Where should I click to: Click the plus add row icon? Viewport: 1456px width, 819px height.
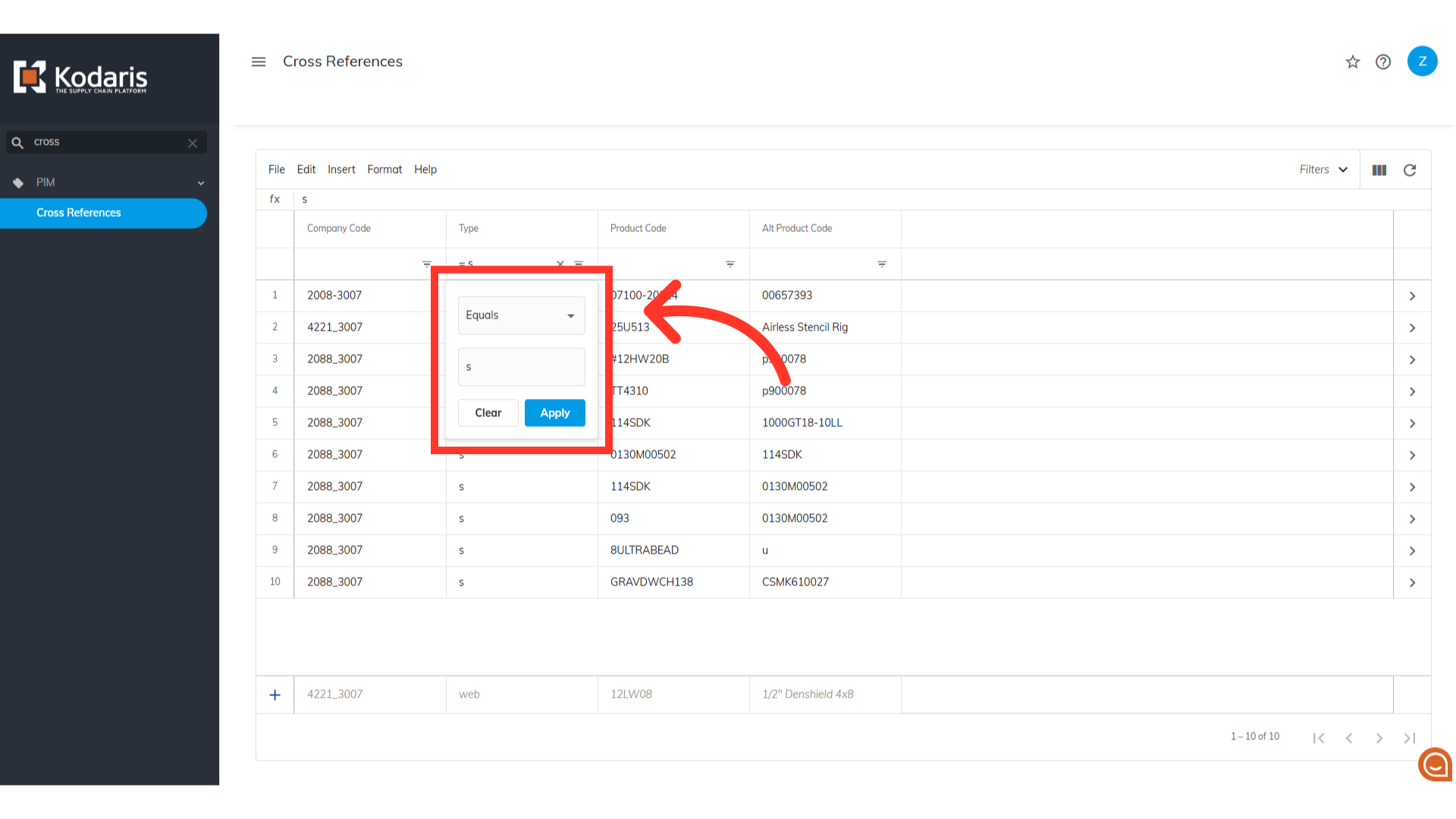pyautogui.click(x=275, y=695)
